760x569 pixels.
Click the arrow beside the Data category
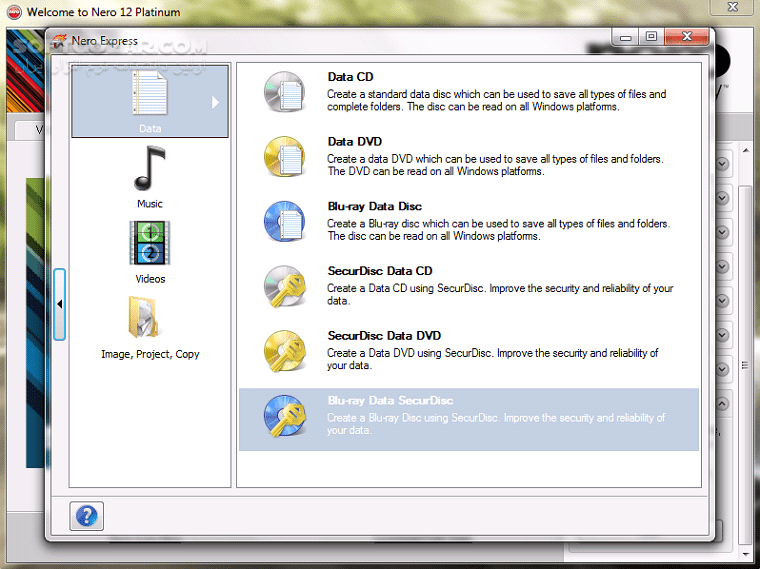[214, 101]
